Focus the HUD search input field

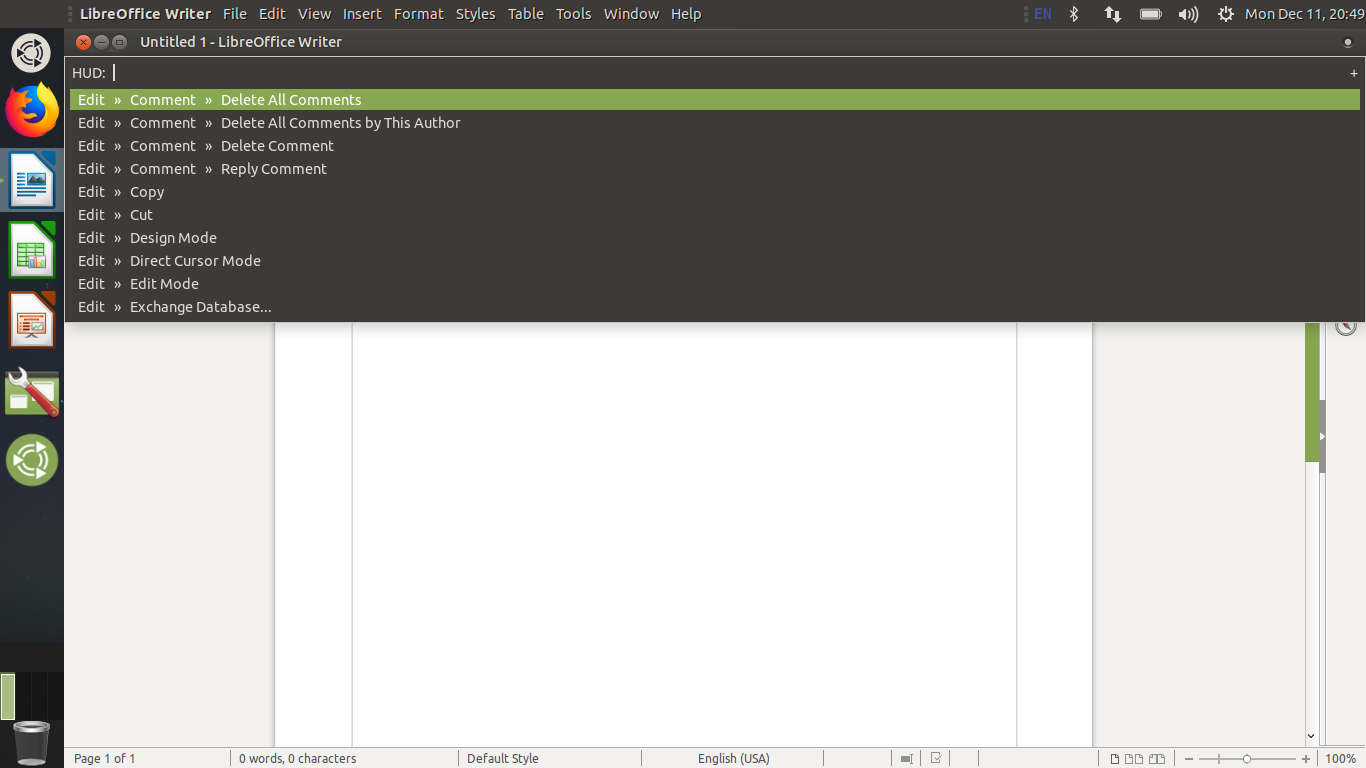coord(726,72)
